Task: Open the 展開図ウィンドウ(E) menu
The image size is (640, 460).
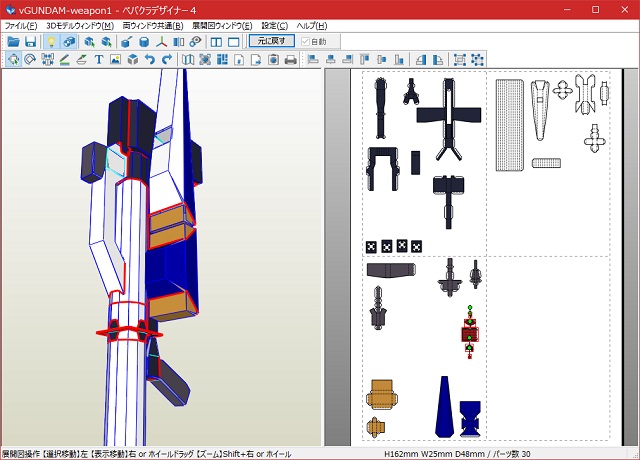Action: coord(222,26)
